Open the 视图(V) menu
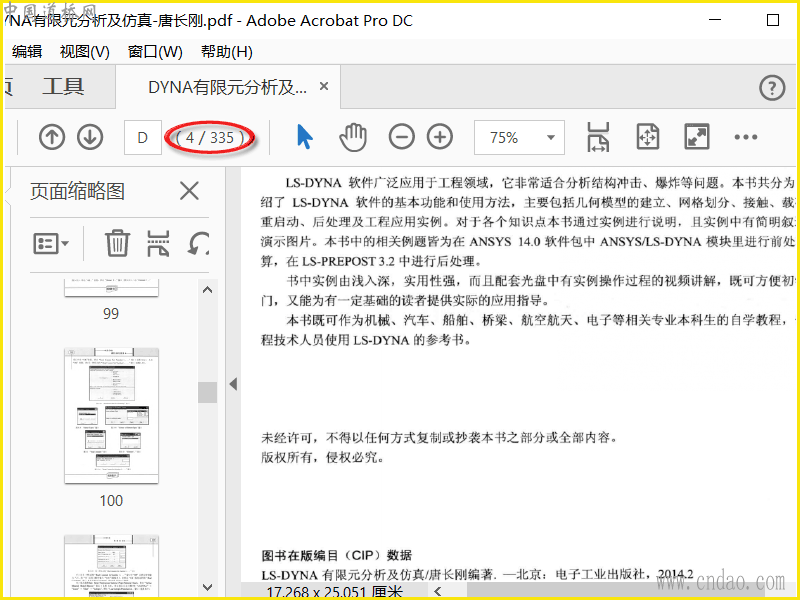The width and height of the screenshot is (800, 600). click(x=85, y=52)
